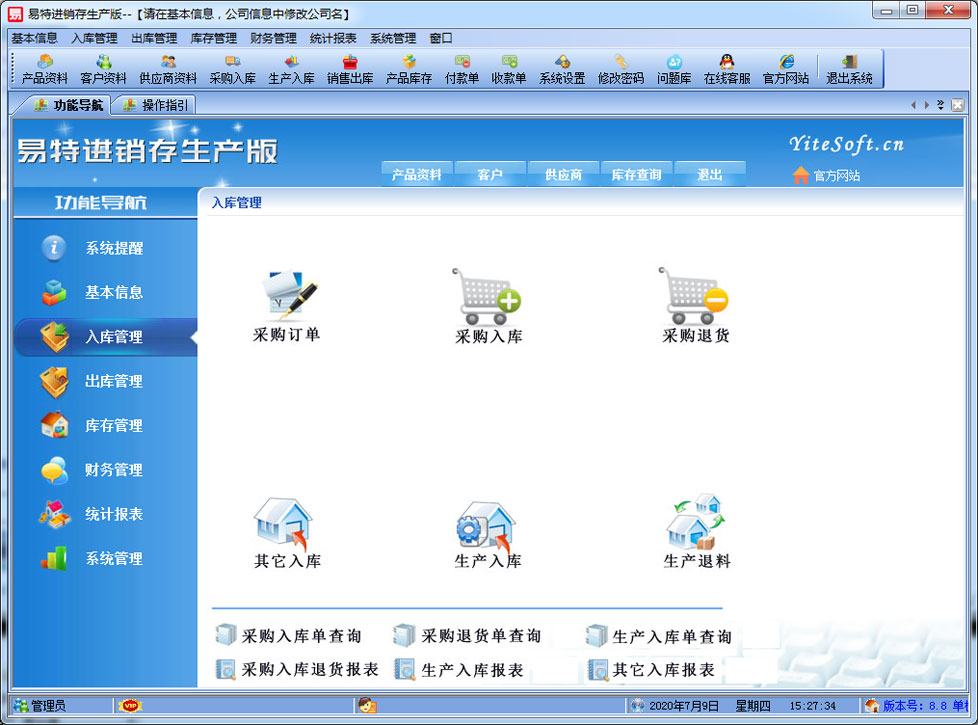
Task: Open the 采购订单 purchase order icon
Action: [287, 297]
